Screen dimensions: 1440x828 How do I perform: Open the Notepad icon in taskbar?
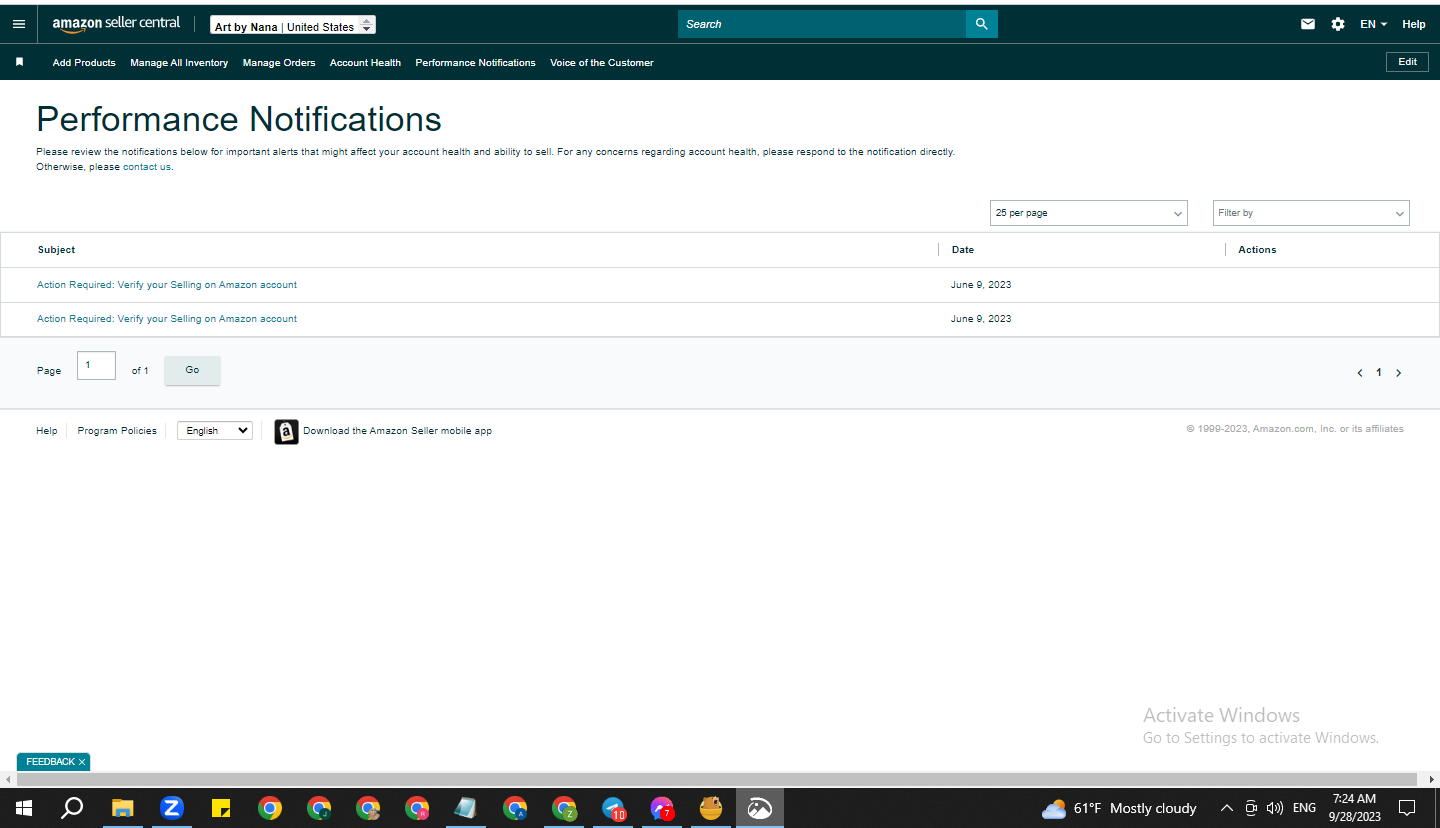pyautogui.click(x=465, y=808)
